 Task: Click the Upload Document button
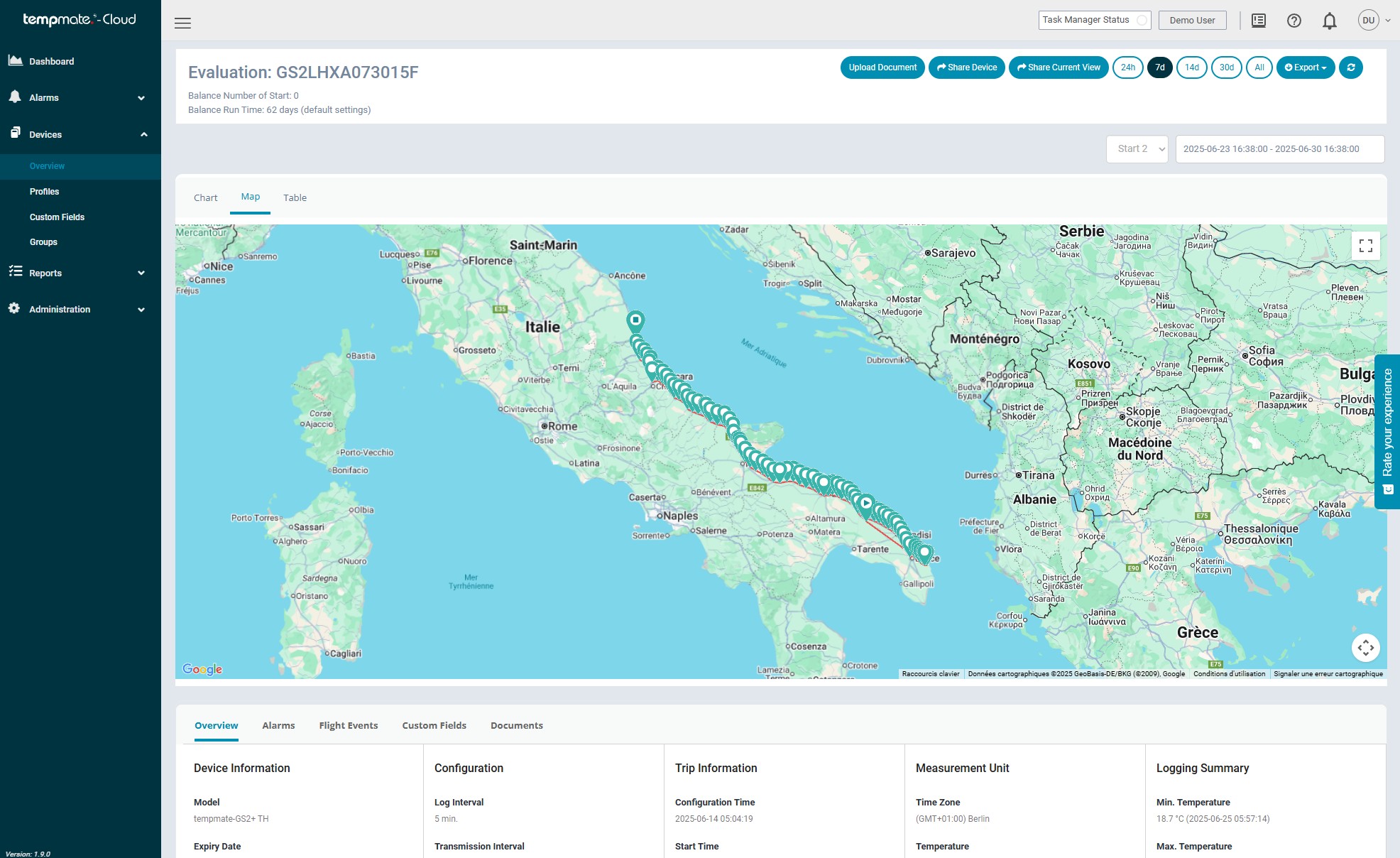coord(882,67)
